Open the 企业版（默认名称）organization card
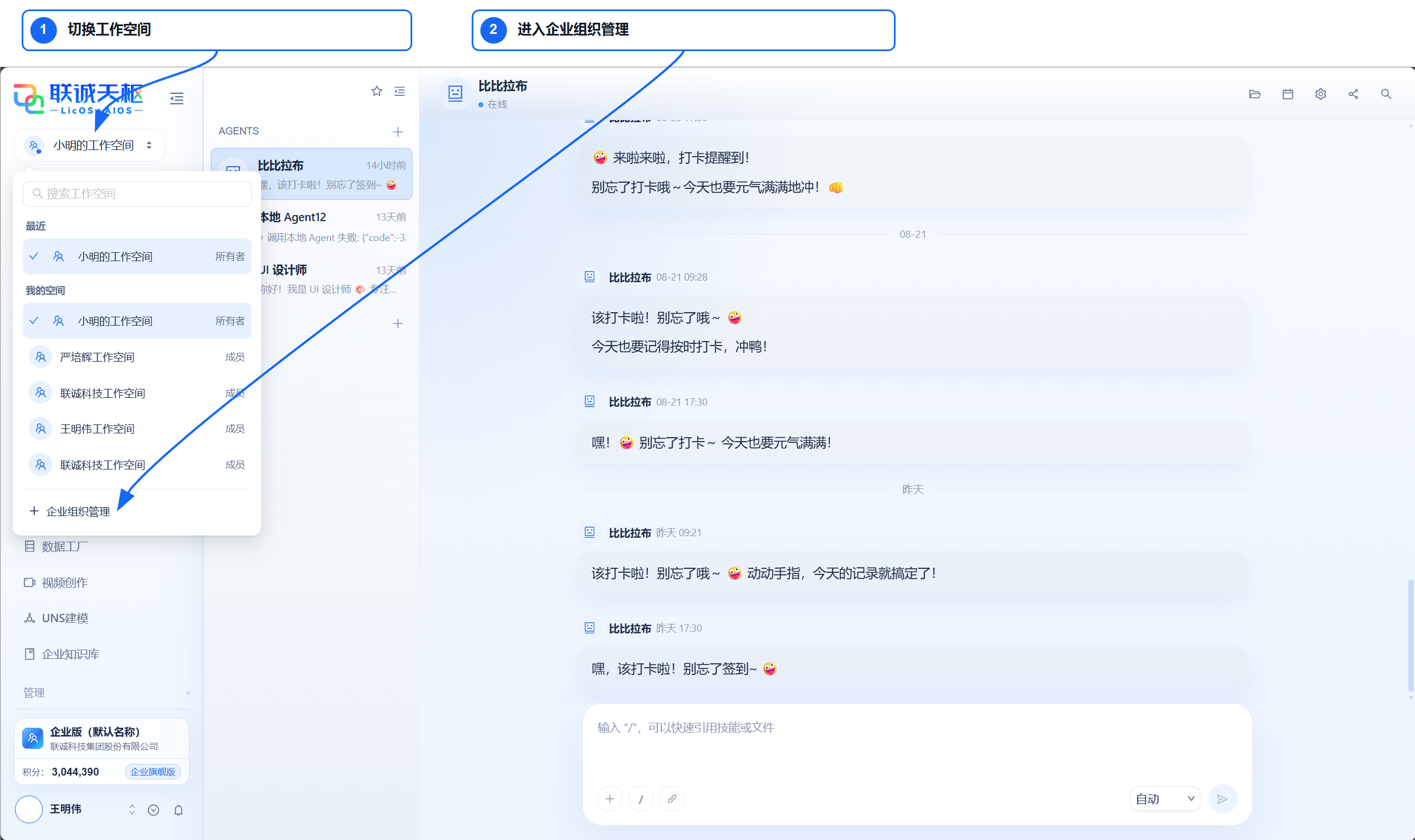The image size is (1415, 840). coord(101,738)
